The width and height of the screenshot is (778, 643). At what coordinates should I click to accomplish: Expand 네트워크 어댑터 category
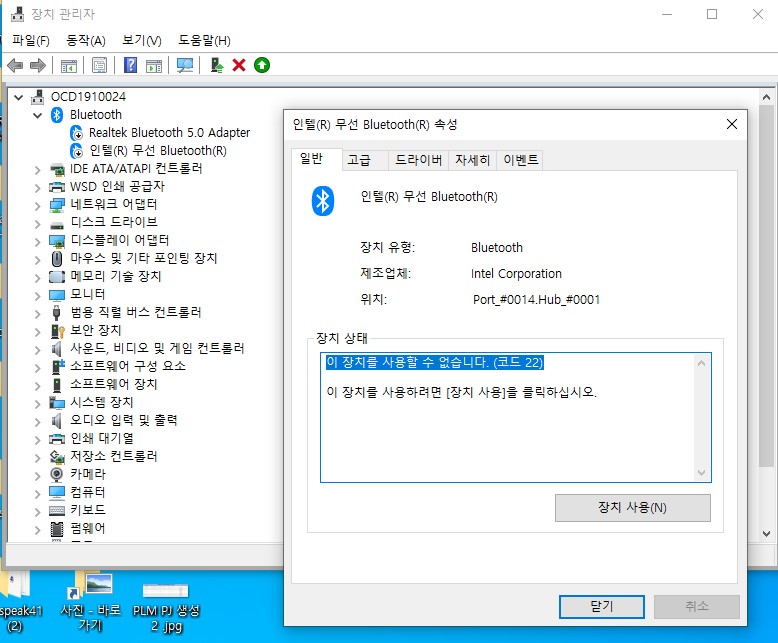point(37,205)
